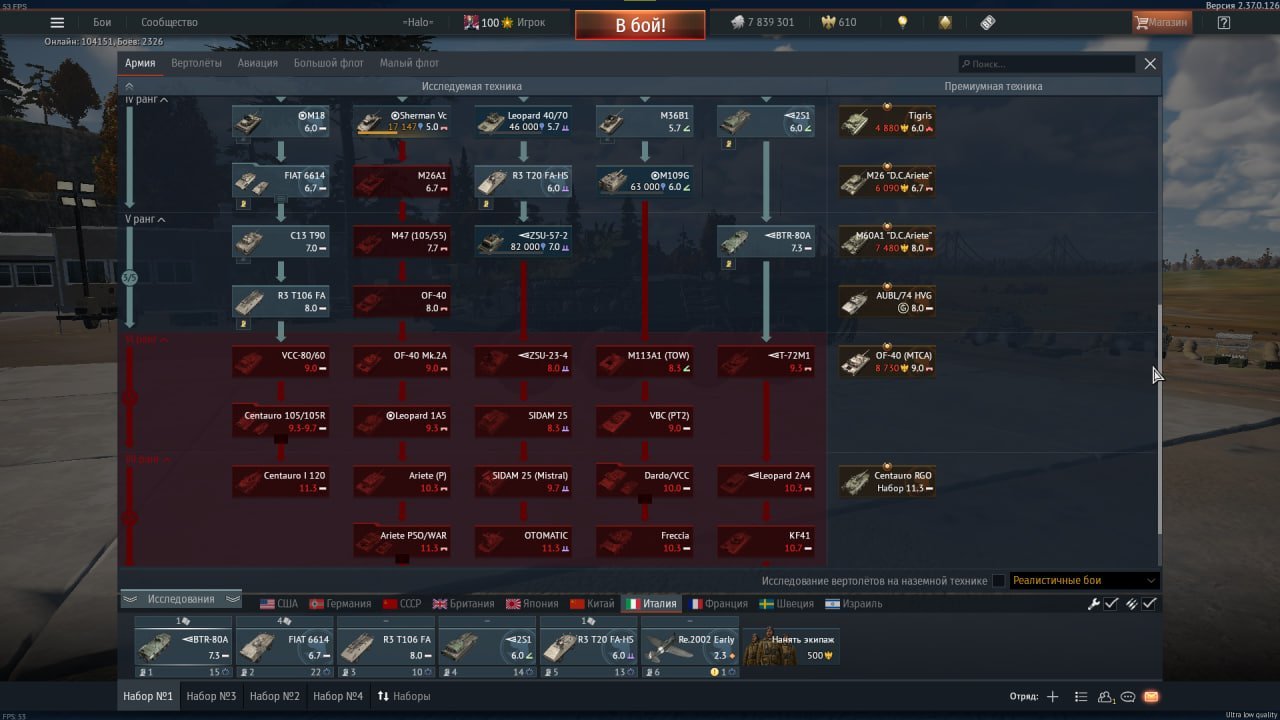Click the research tree vertical scrollbar

point(1159,420)
